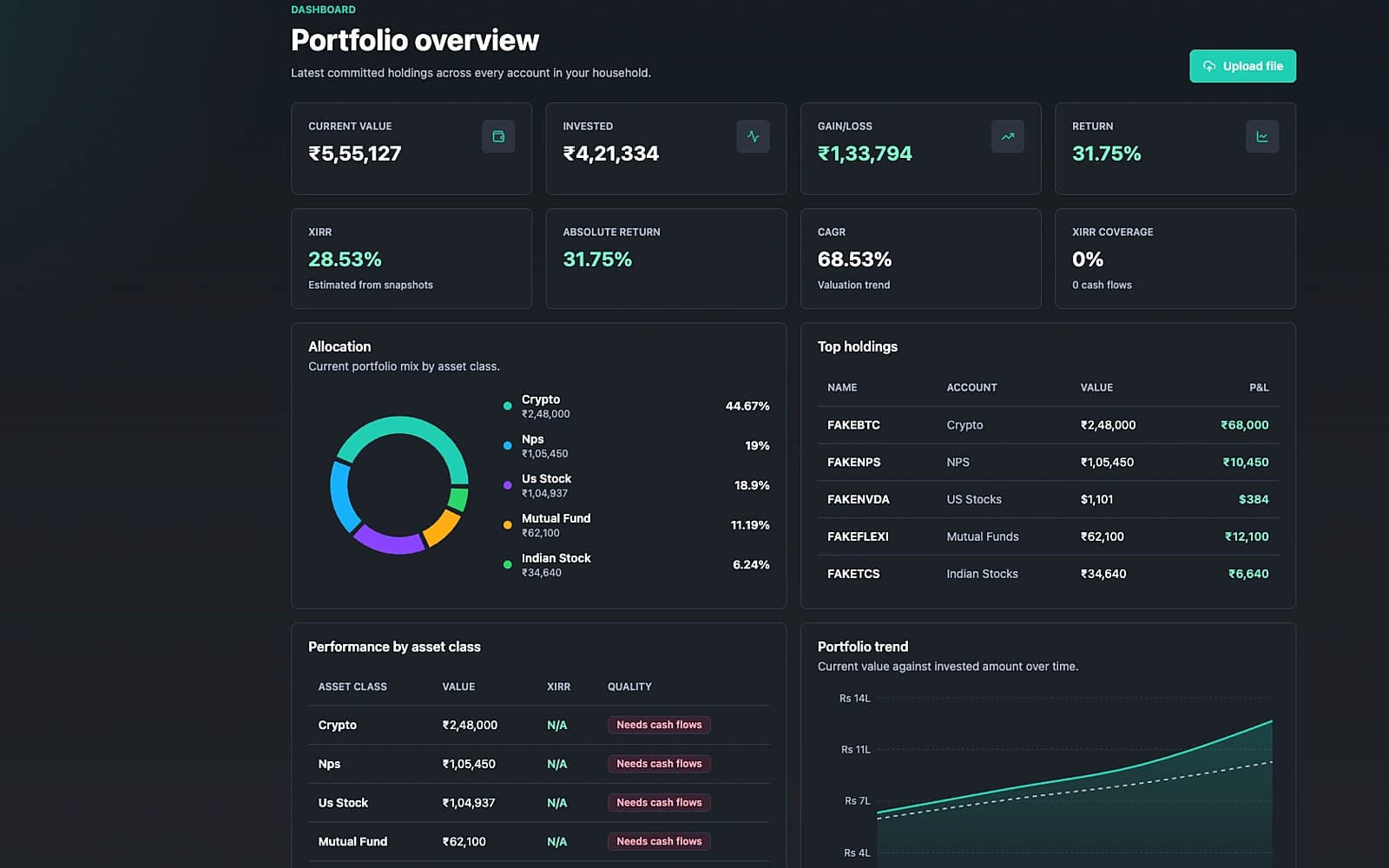Click the orange Mutual Fund legend dot
1389x868 pixels.
pos(508,525)
